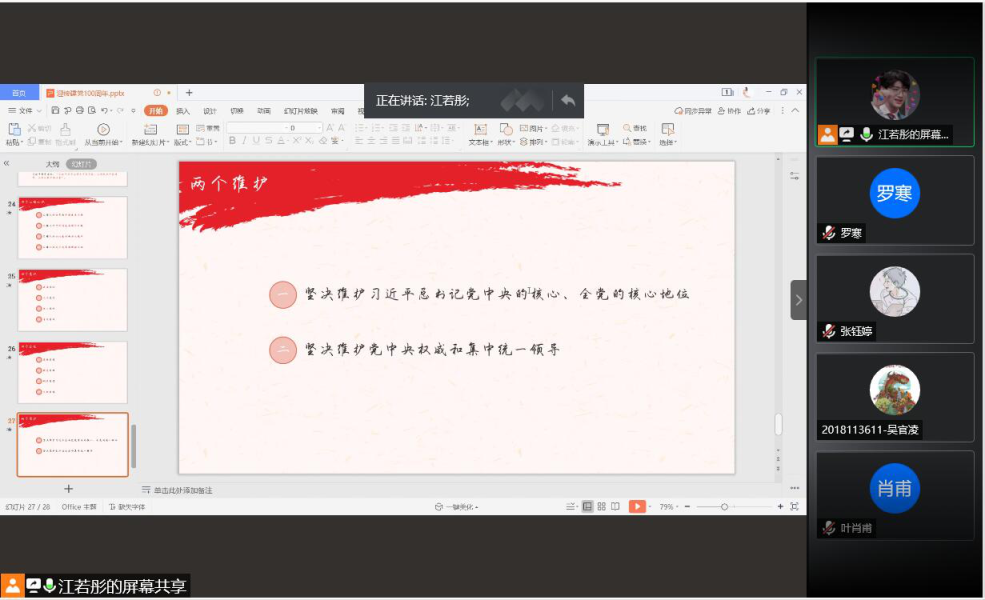
Task: Toggle the Slides (幻灯片) panel pill
Action: tap(82, 164)
